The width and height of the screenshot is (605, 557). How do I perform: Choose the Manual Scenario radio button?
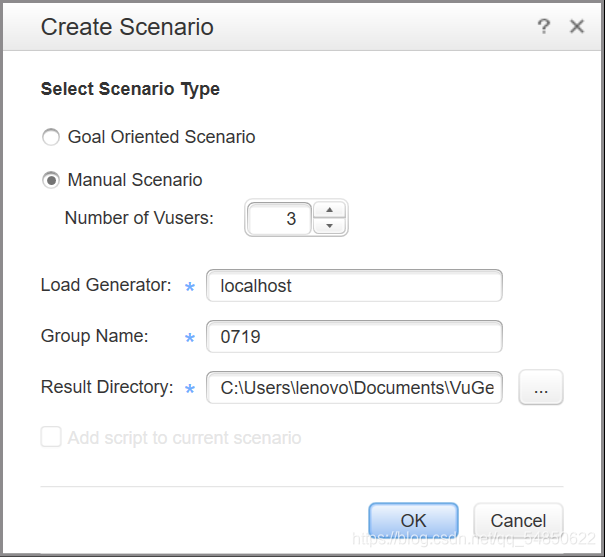click(x=50, y=180)
